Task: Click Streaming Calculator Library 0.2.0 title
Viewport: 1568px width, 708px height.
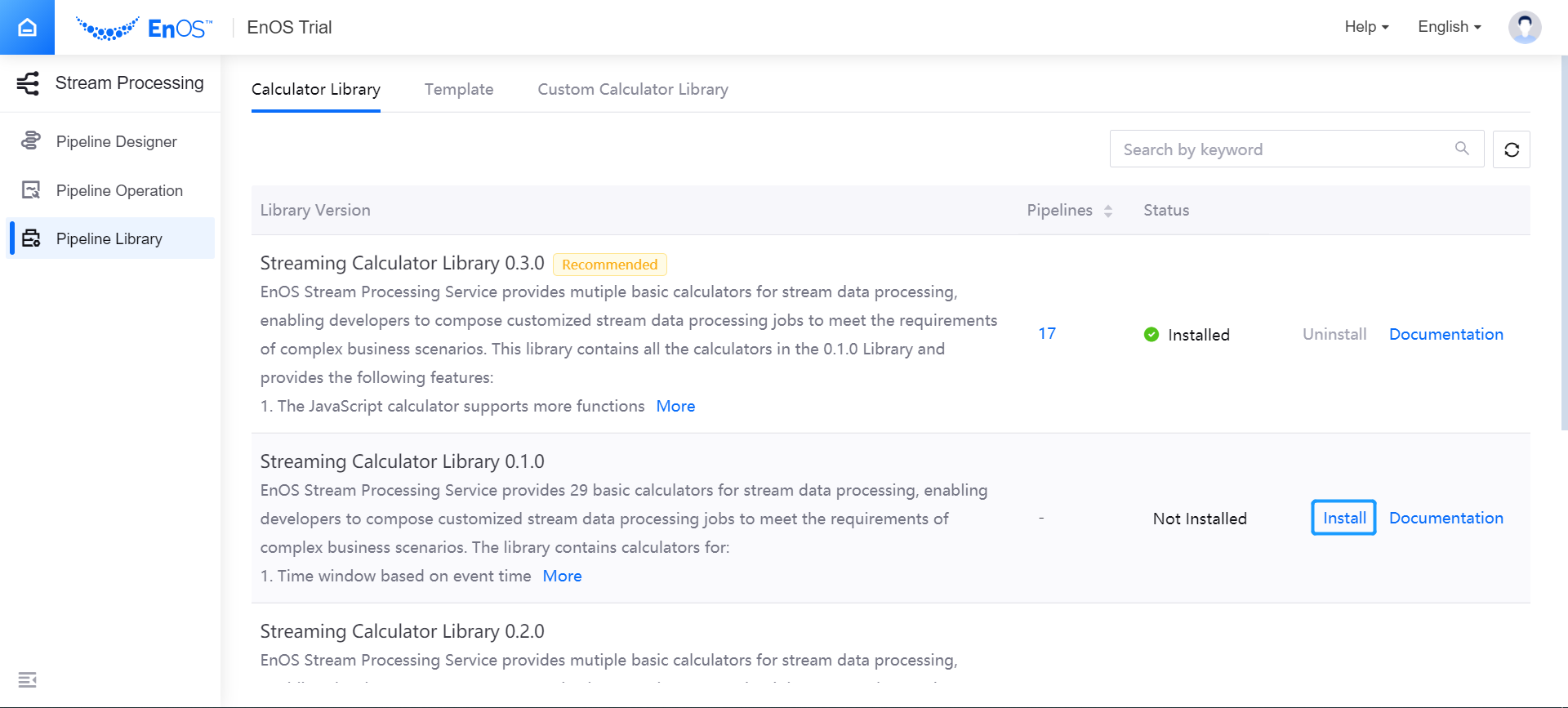Action: pos(402,631)
